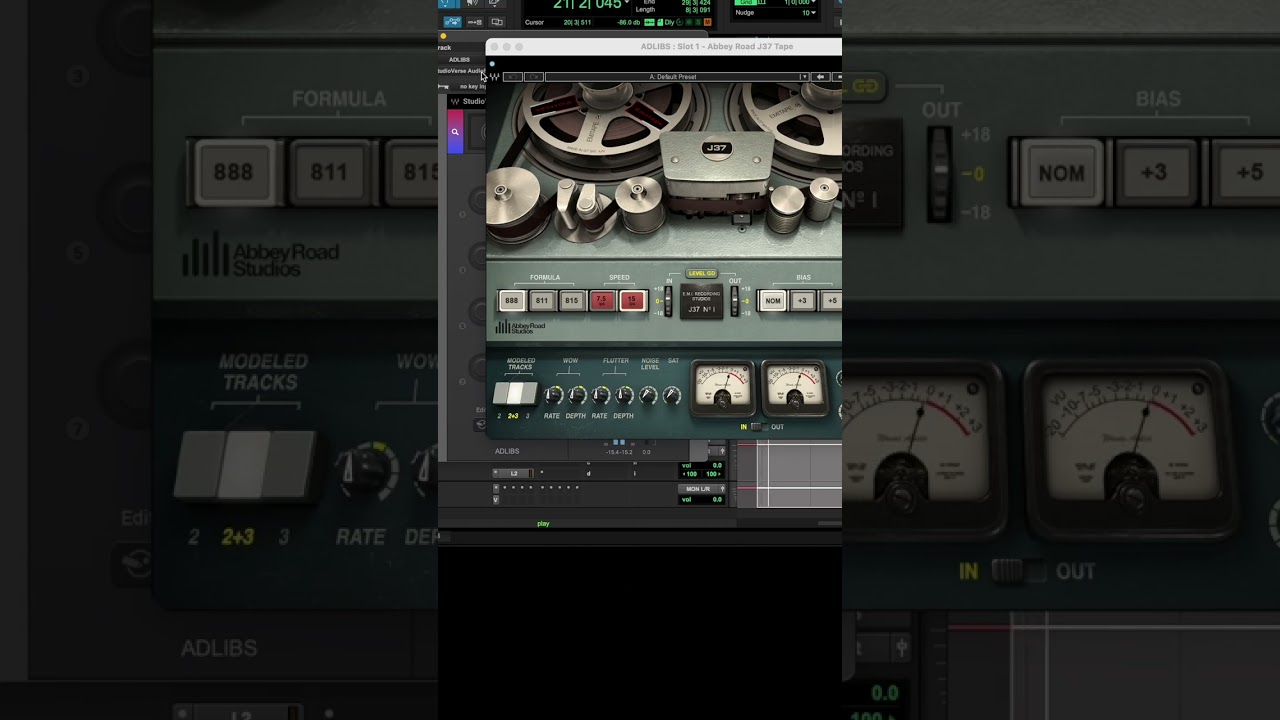Flip the Modeled Tracks selector switch
The height and width of the screenshot is (720, 1280).
[514, 393]
